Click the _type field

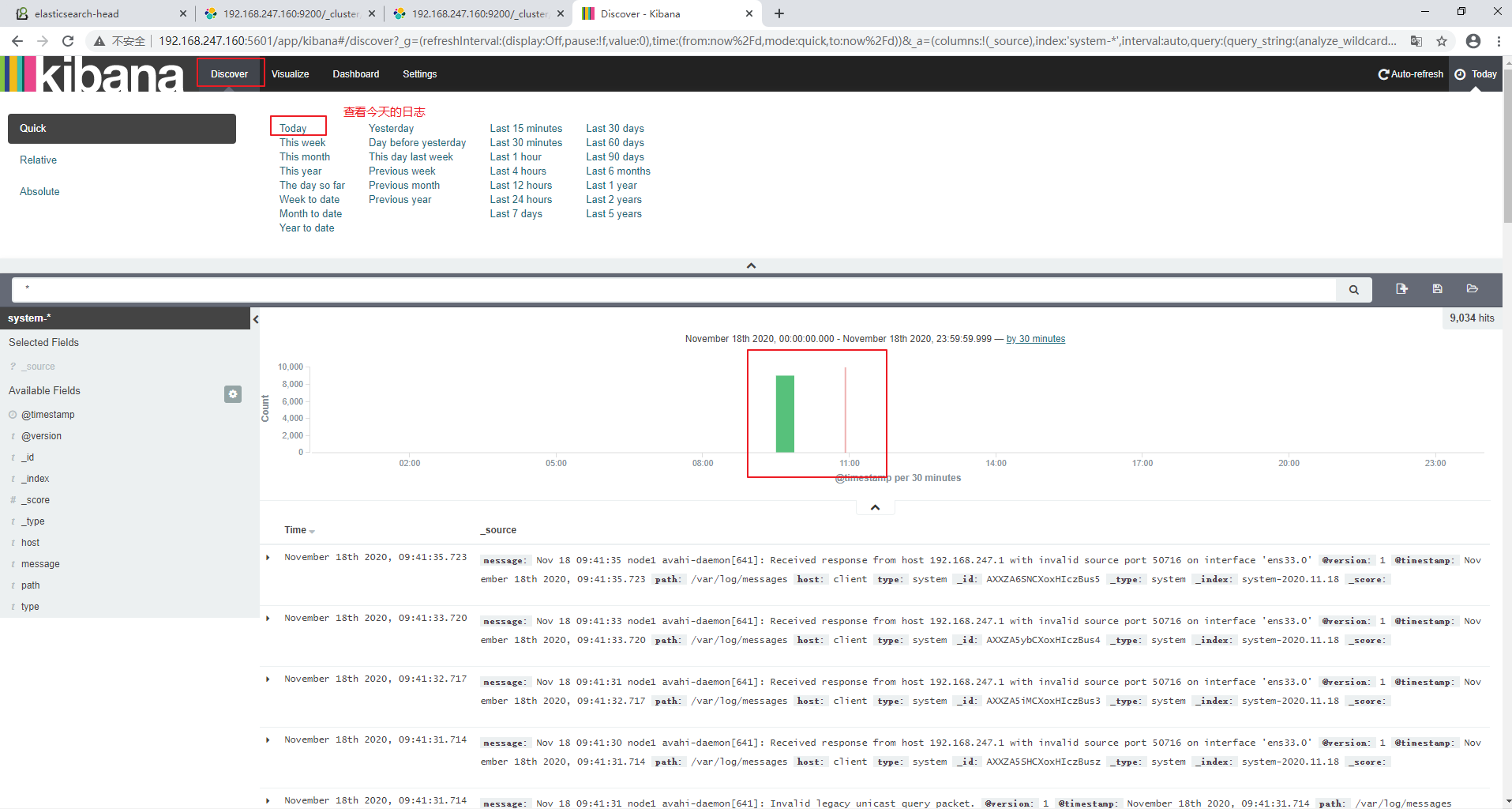tap(33, 521)
